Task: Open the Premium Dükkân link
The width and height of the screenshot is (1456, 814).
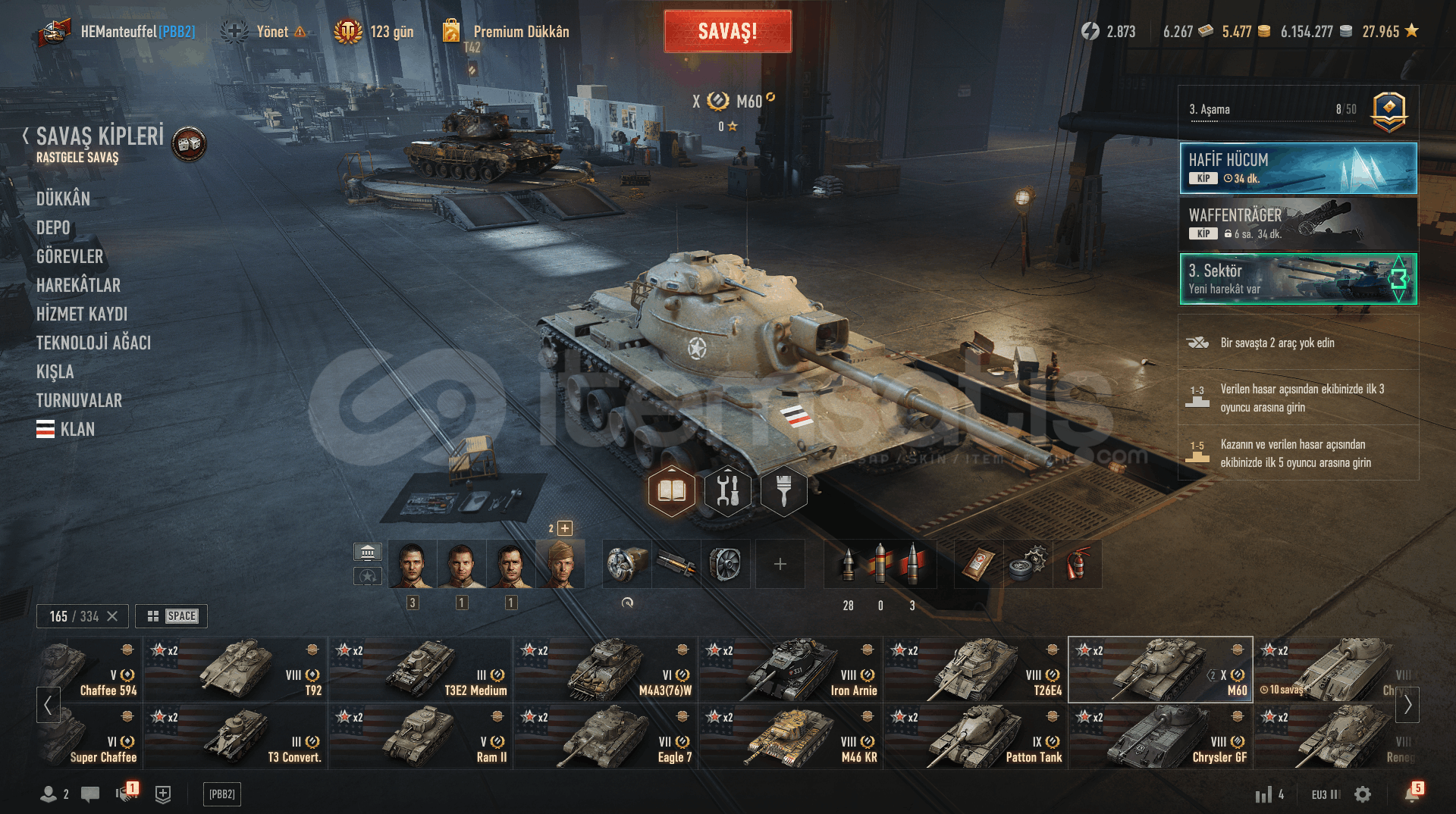Action: [521, 31]
